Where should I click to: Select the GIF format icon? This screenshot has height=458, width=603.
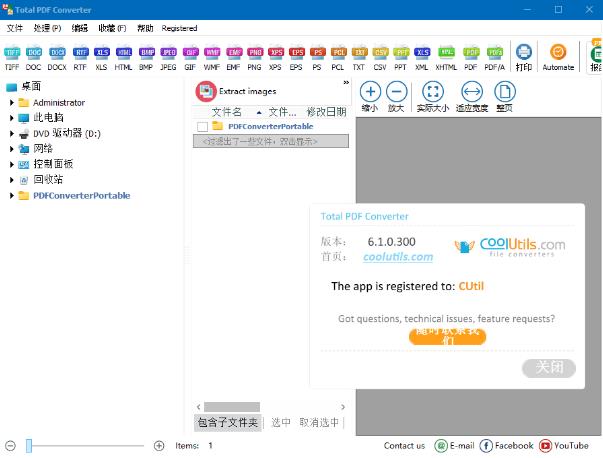(190, 58)
